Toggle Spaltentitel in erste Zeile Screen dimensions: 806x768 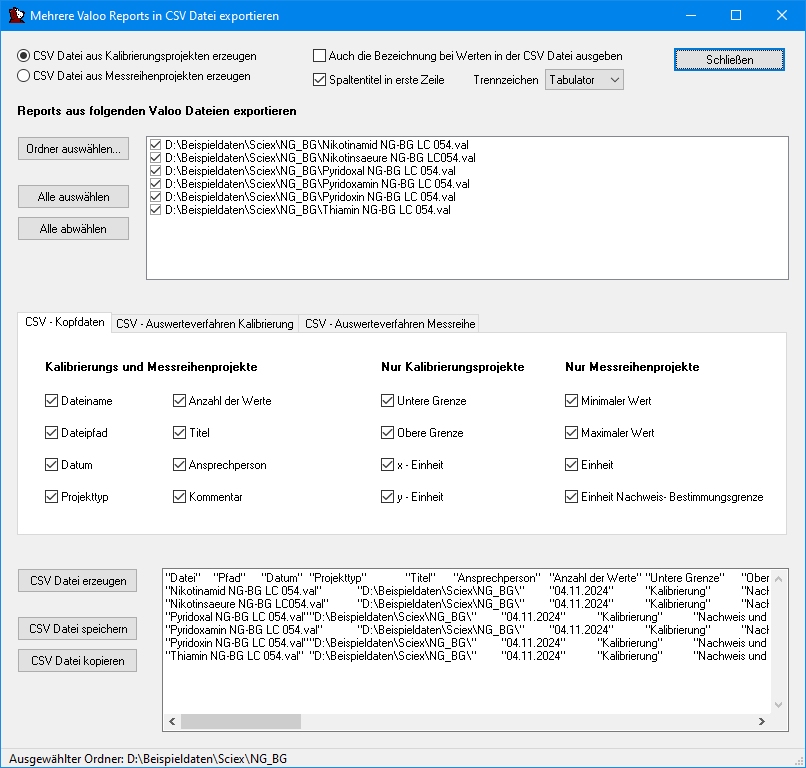[320, 79]
